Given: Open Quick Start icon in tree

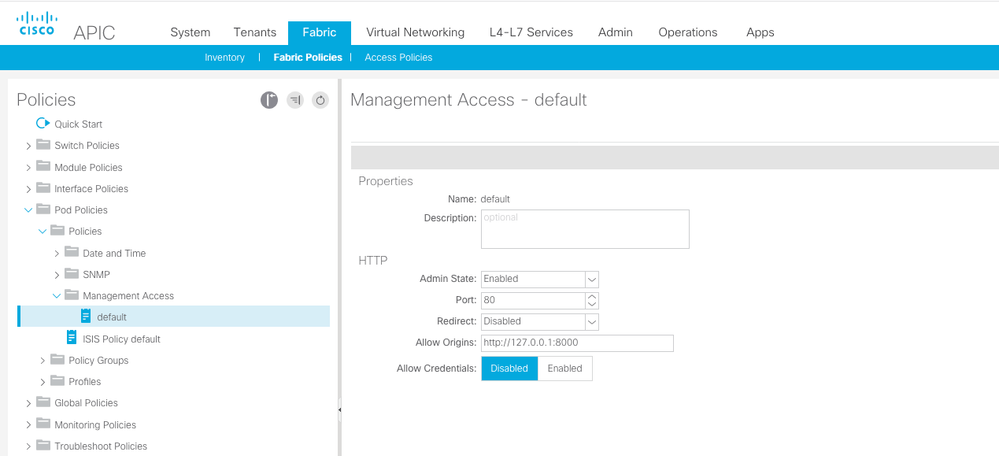Looking at the screenshot, I should click(x=43, y=124).
